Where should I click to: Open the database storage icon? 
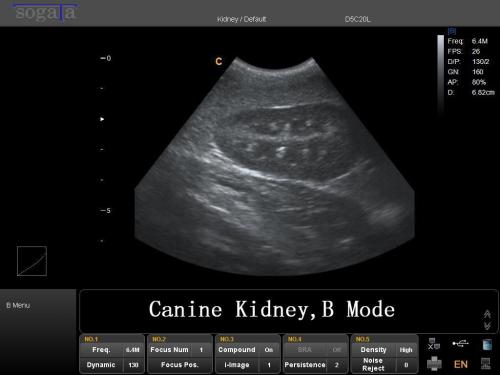[487, 344]
